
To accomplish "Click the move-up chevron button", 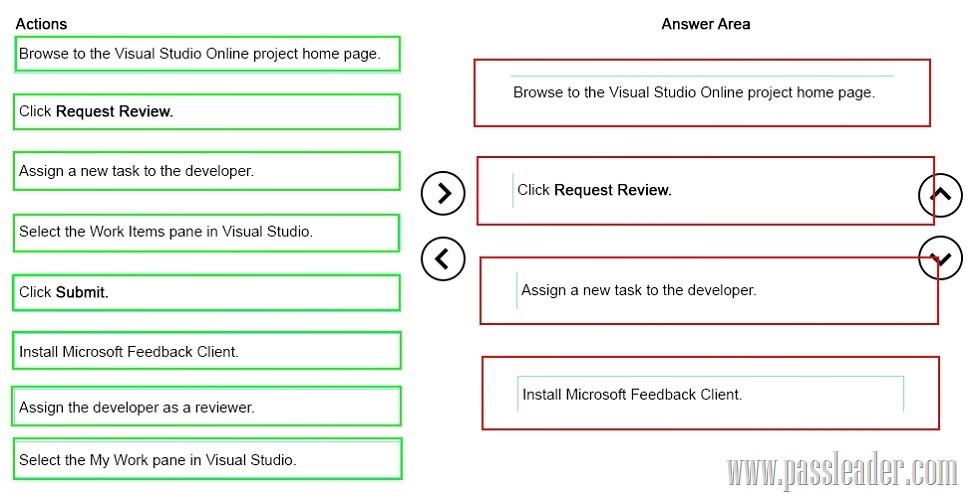I will click(941, 195).
